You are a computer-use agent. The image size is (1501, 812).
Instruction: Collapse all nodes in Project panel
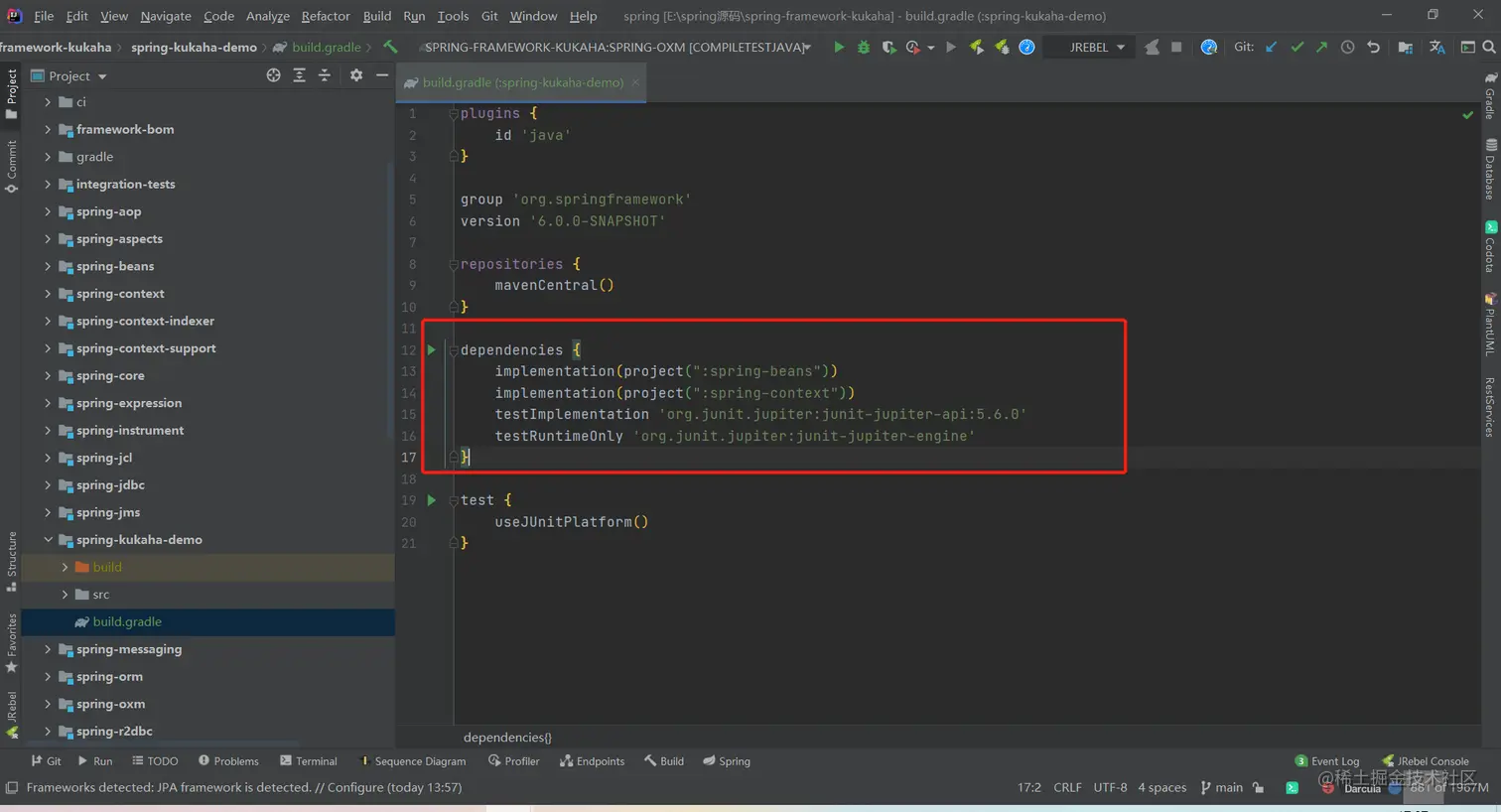tap(324, 75)
